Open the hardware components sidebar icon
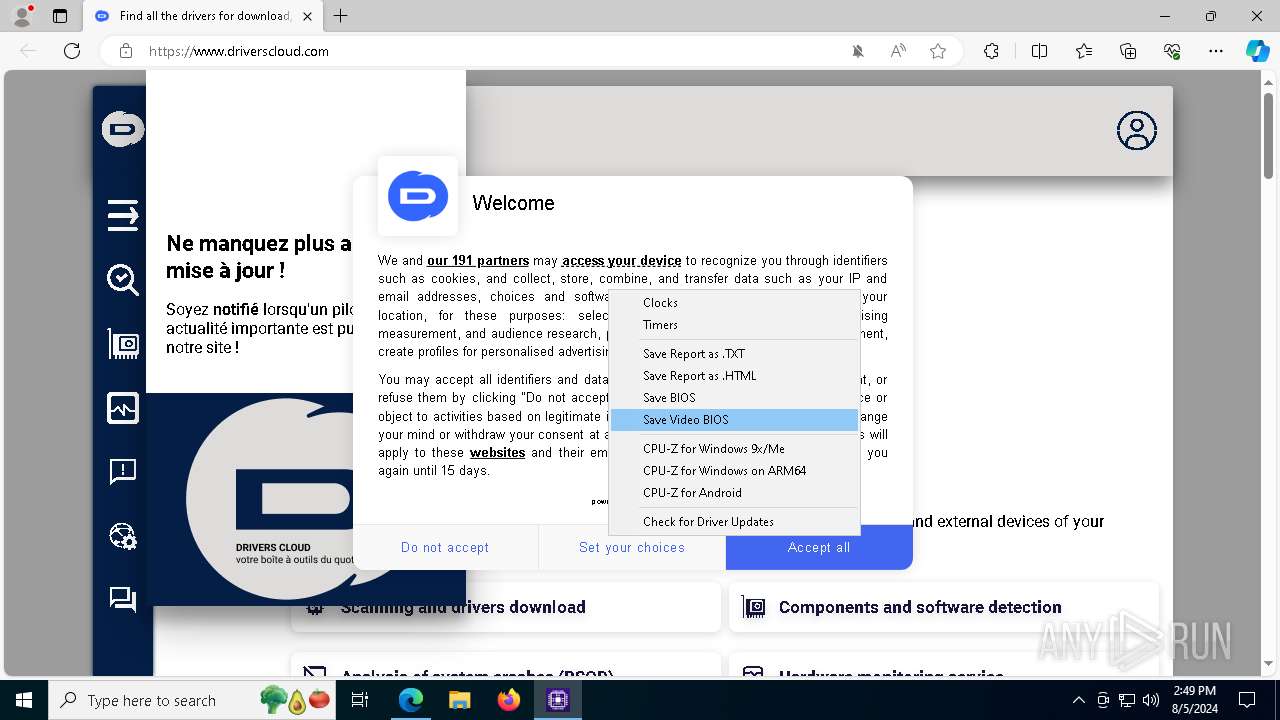This screenshot has width=1280, height=720. (x=123, y=344)
